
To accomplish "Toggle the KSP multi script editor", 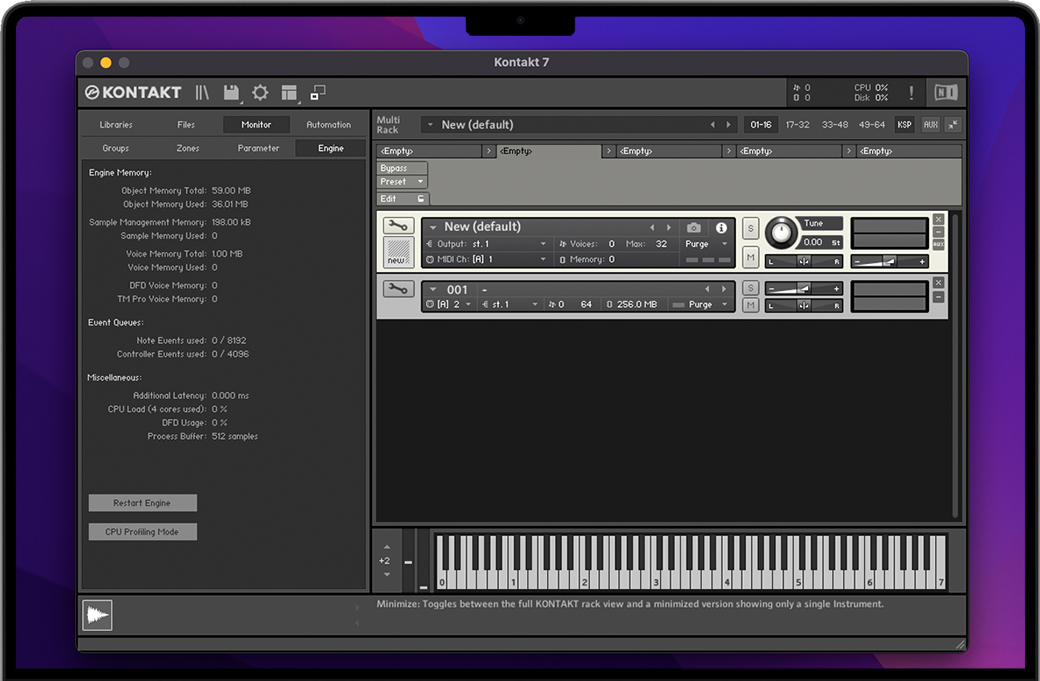I will [x=904, y=125].
